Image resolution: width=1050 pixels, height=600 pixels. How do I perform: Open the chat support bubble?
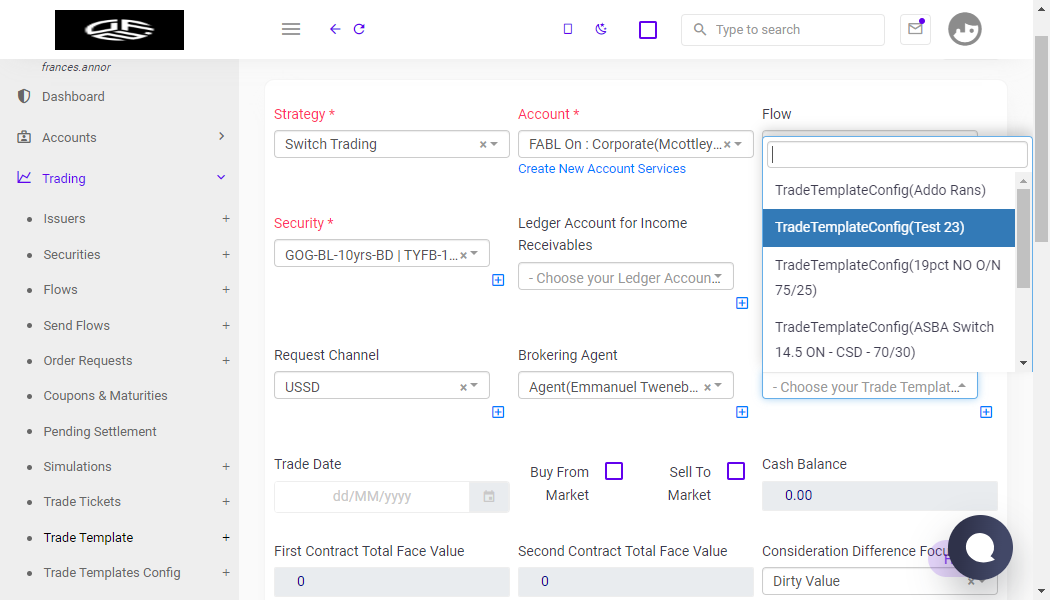coord(980,548)
